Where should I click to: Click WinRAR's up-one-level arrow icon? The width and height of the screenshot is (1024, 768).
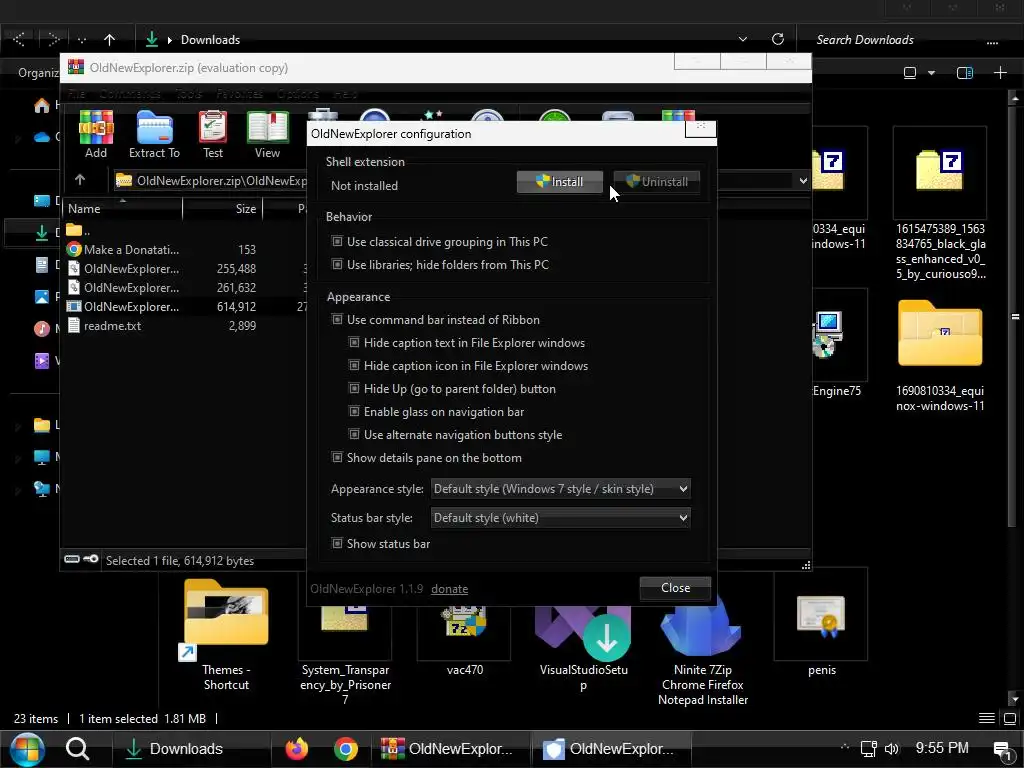click(80, 180)
